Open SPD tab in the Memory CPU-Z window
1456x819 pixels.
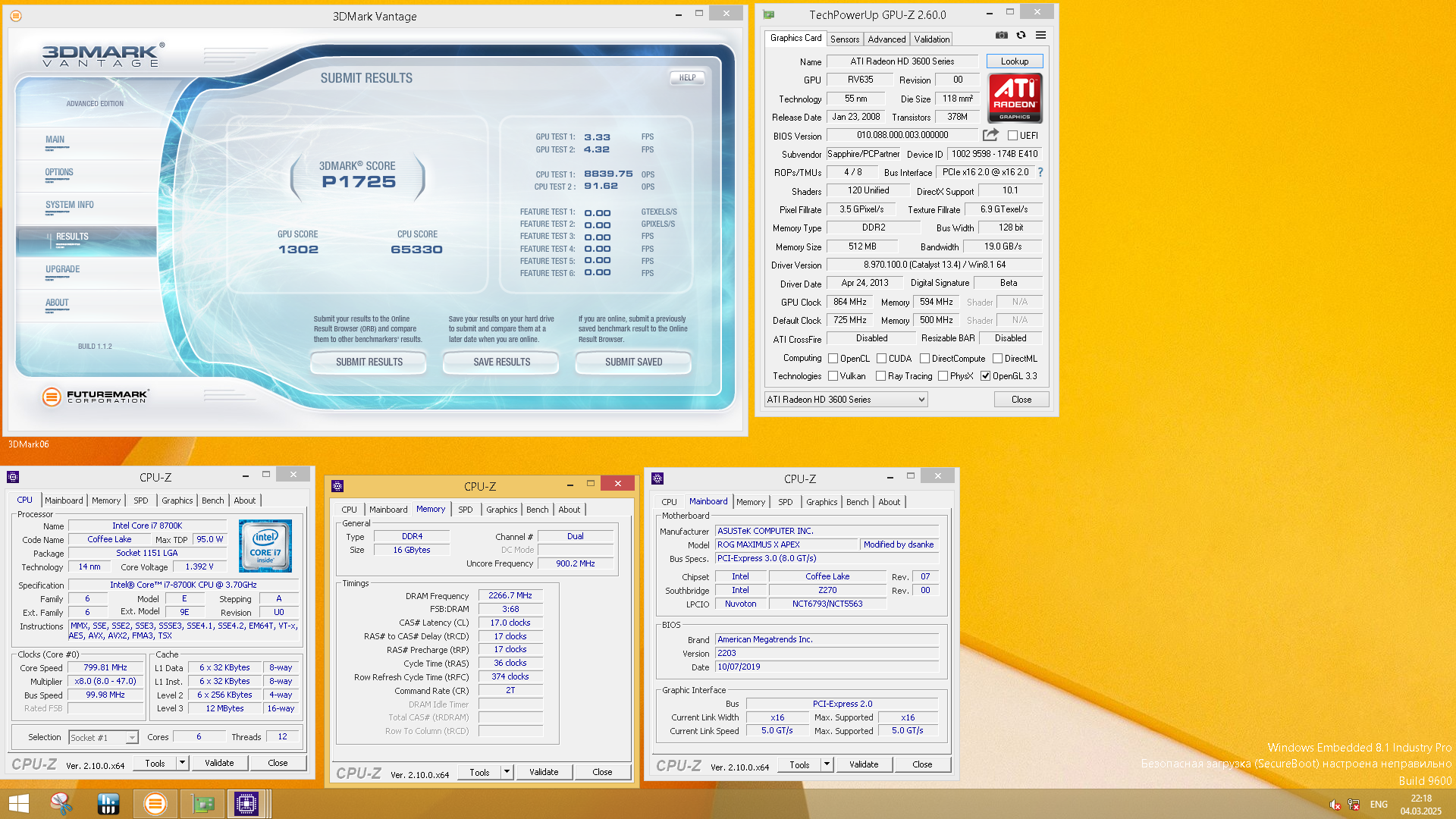pos(466,510)
